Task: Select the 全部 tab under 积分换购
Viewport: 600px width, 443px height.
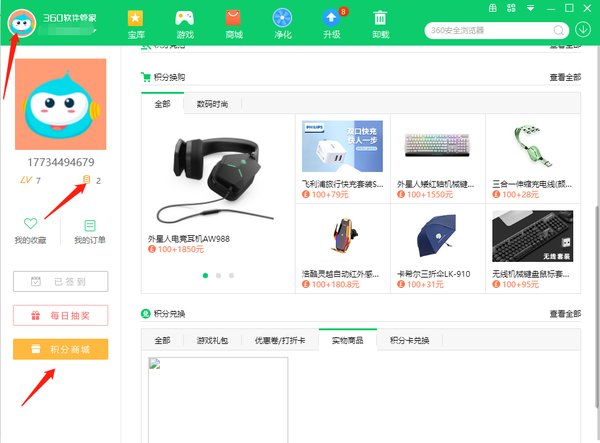Action: click(x=162, y=104)
